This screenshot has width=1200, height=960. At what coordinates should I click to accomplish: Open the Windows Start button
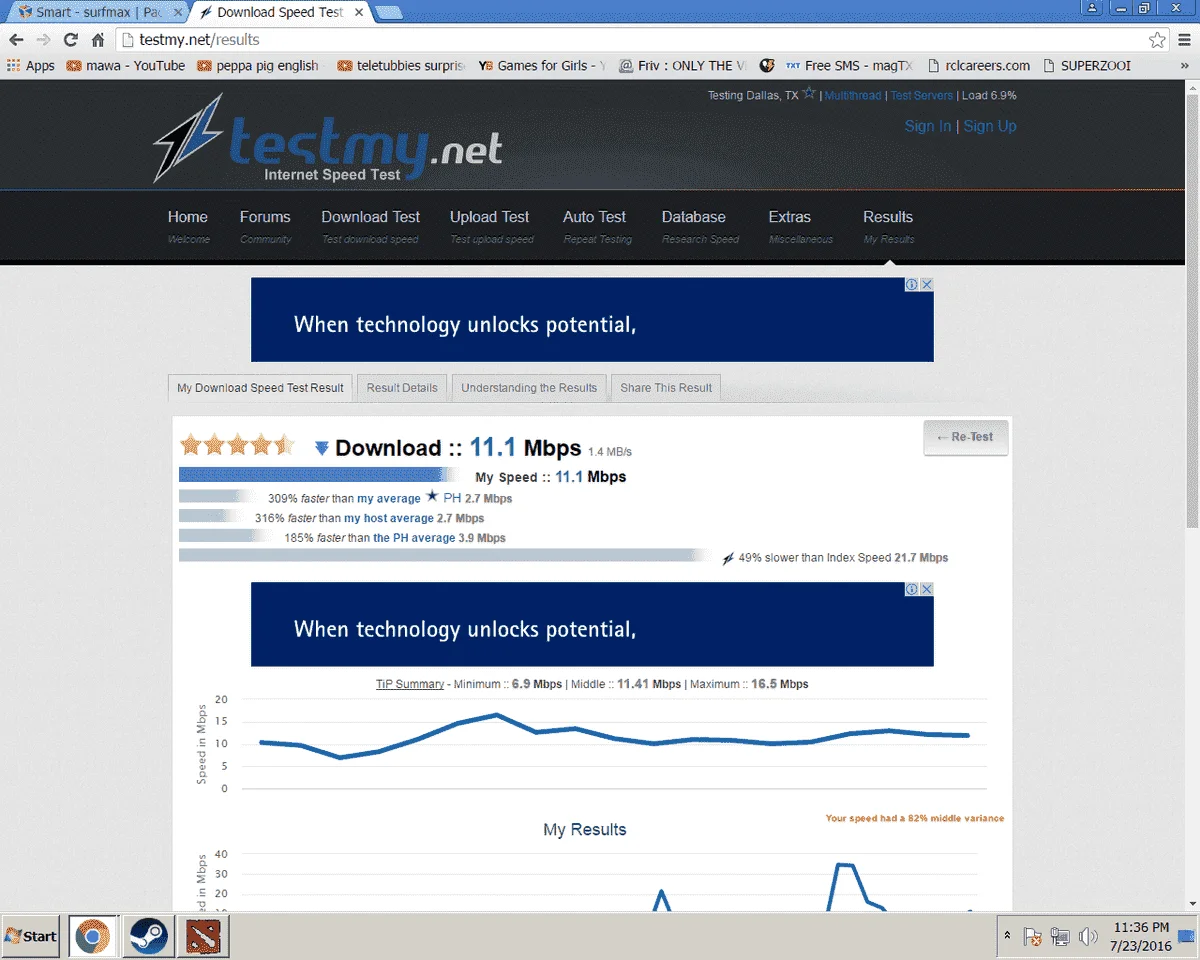point(30,936)
